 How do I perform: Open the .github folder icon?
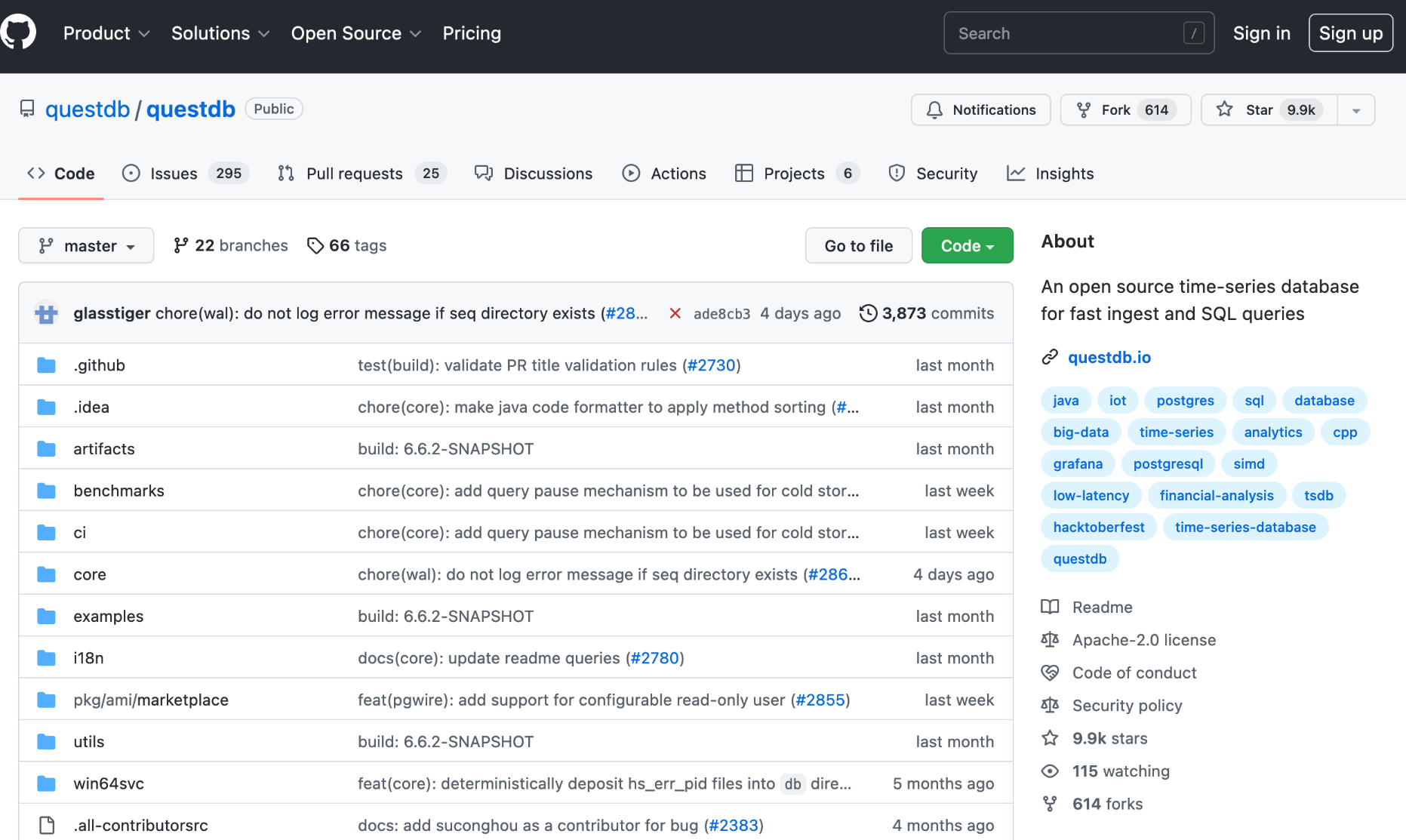tap(47, 365)
